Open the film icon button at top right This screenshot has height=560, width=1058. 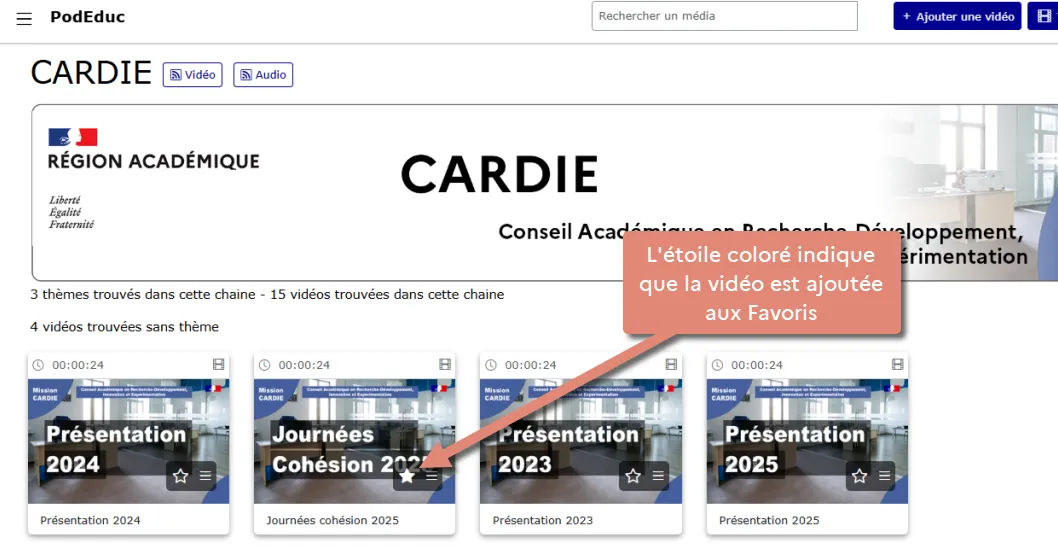click(1043, 16)
